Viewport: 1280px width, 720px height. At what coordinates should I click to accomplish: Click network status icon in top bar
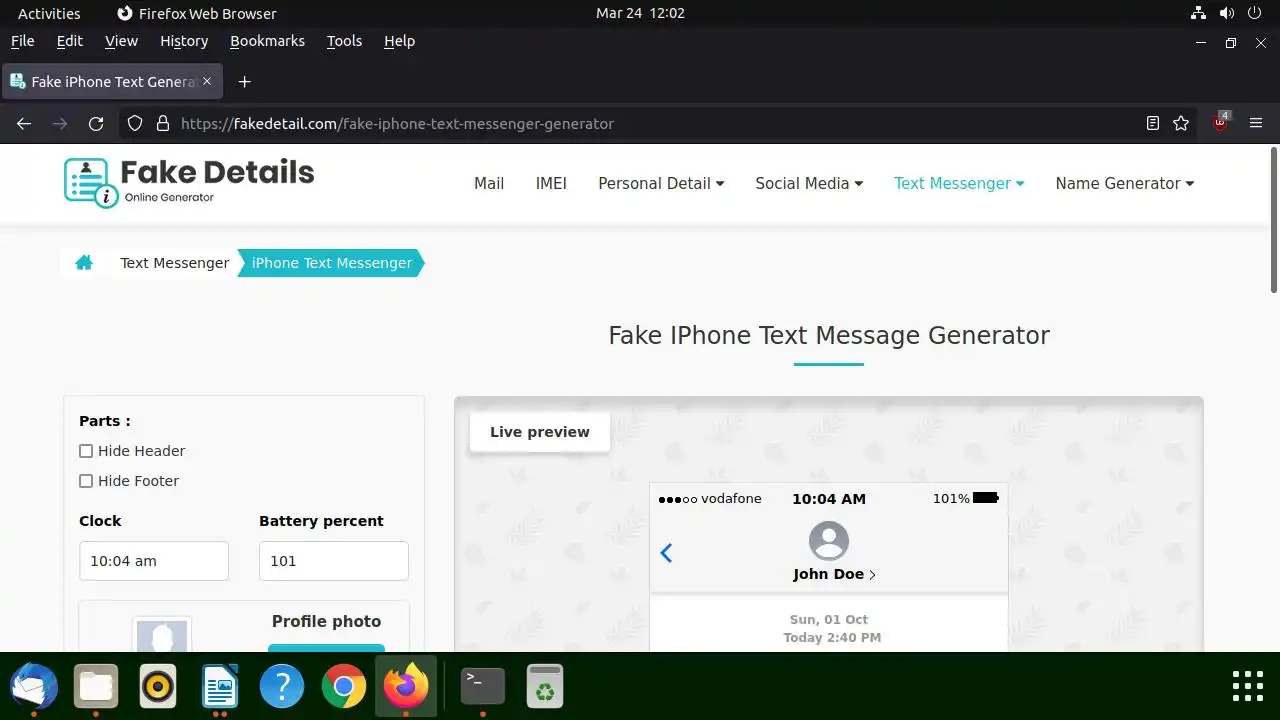coord(1199,13)
